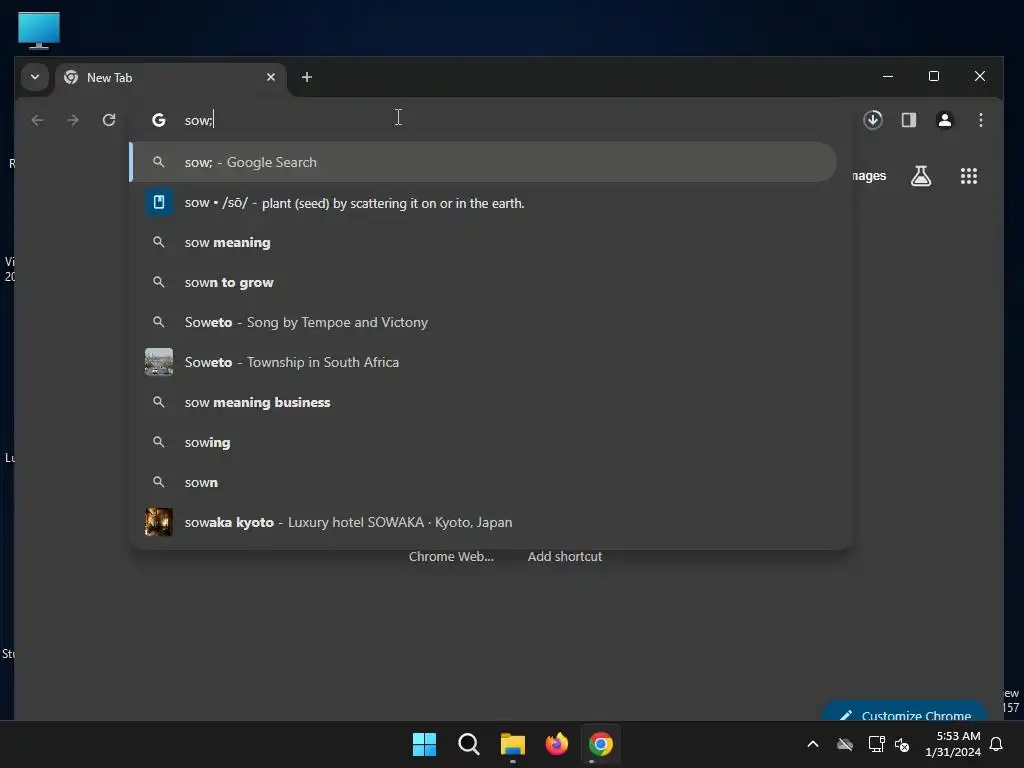Click the forward navigation arrow

(x=72, y=120)
